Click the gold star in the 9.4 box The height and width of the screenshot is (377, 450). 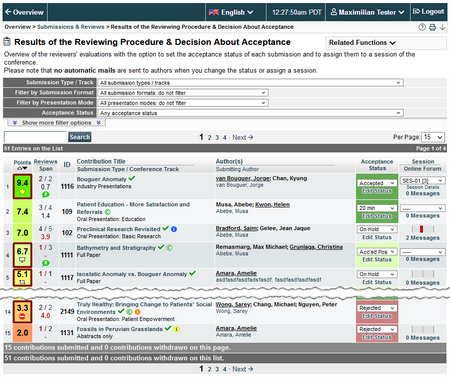pos(22,191)
